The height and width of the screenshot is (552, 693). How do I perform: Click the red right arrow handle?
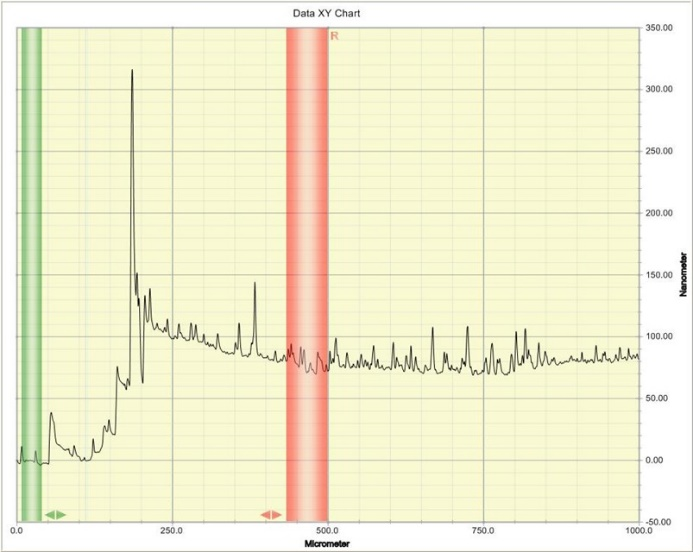pos(277,514)
